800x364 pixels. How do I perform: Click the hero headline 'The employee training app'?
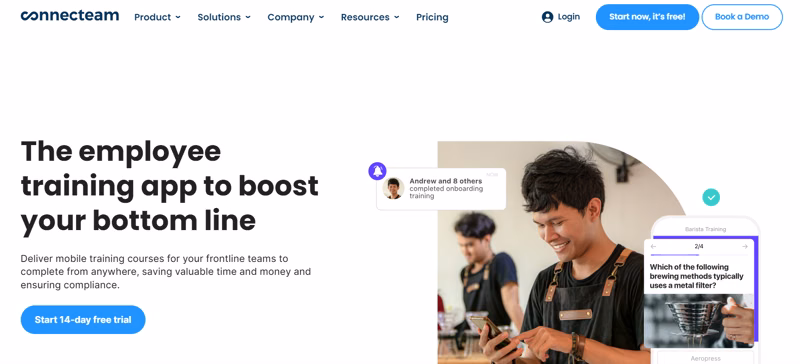click(x=169, y=185)
